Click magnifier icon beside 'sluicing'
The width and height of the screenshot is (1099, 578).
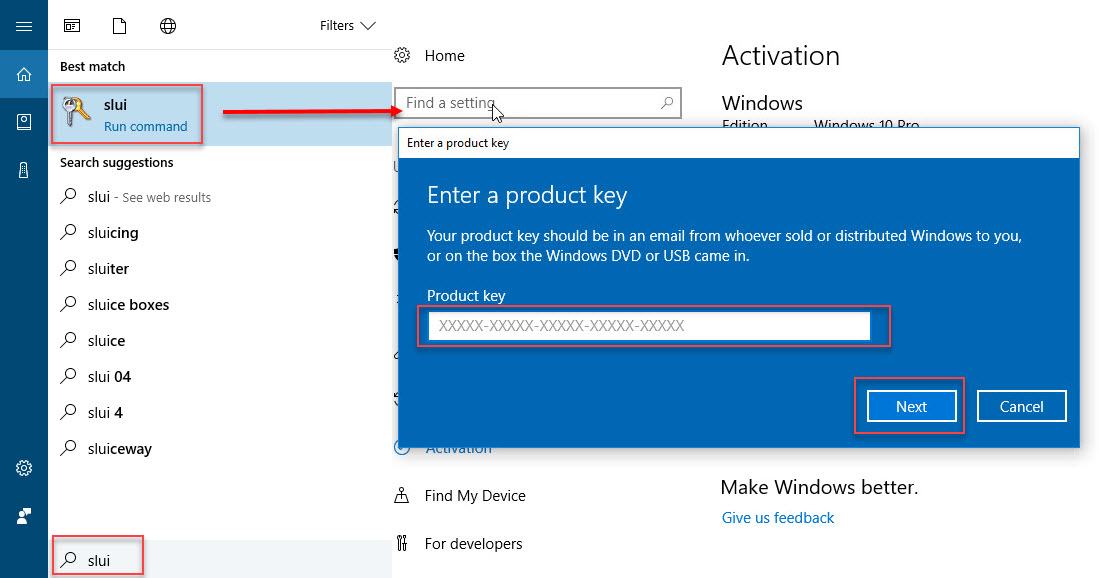(68, 231)
